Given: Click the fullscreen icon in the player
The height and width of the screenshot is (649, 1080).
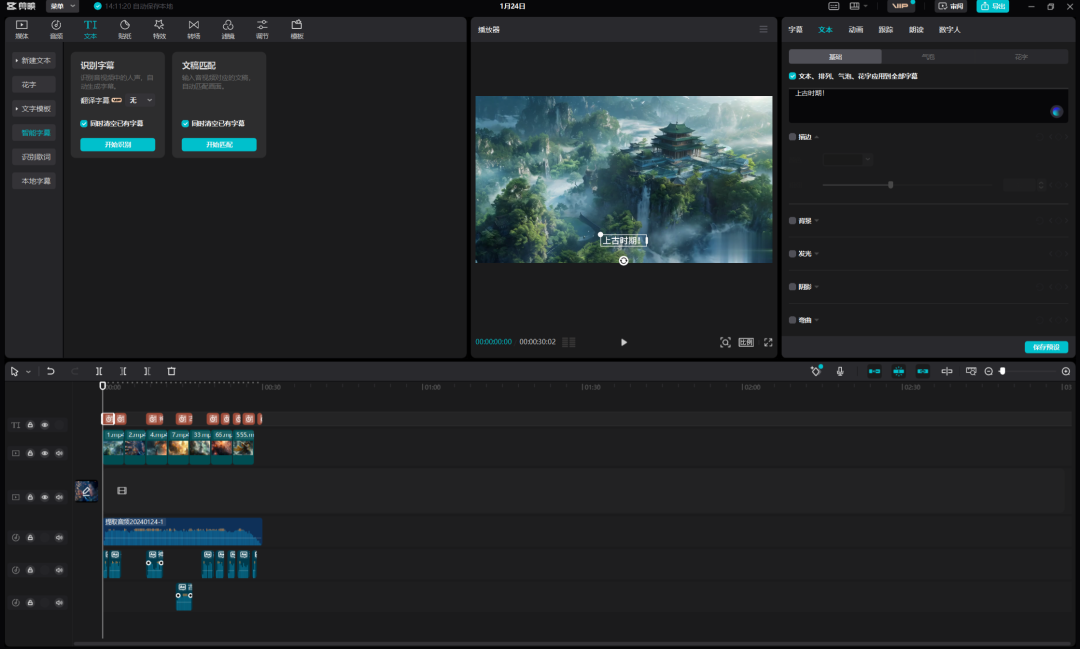Looking at the screenshot, I should 768,342.
